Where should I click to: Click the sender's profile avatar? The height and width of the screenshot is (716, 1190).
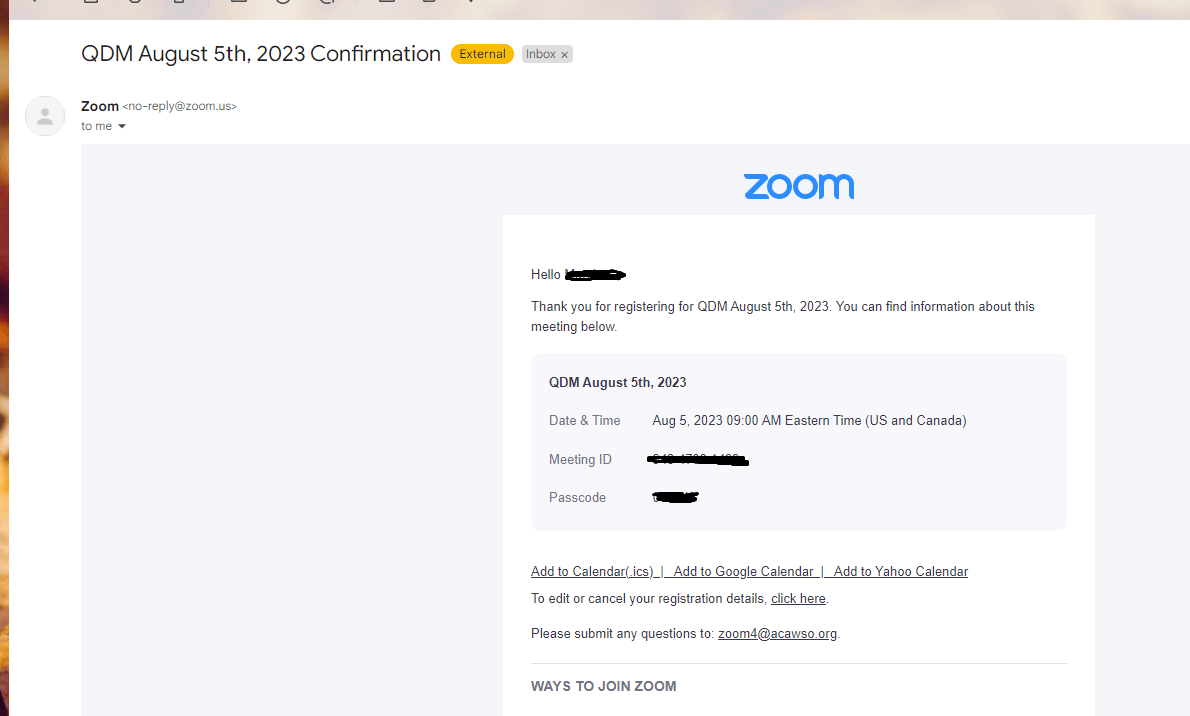[x=45, y=116]
